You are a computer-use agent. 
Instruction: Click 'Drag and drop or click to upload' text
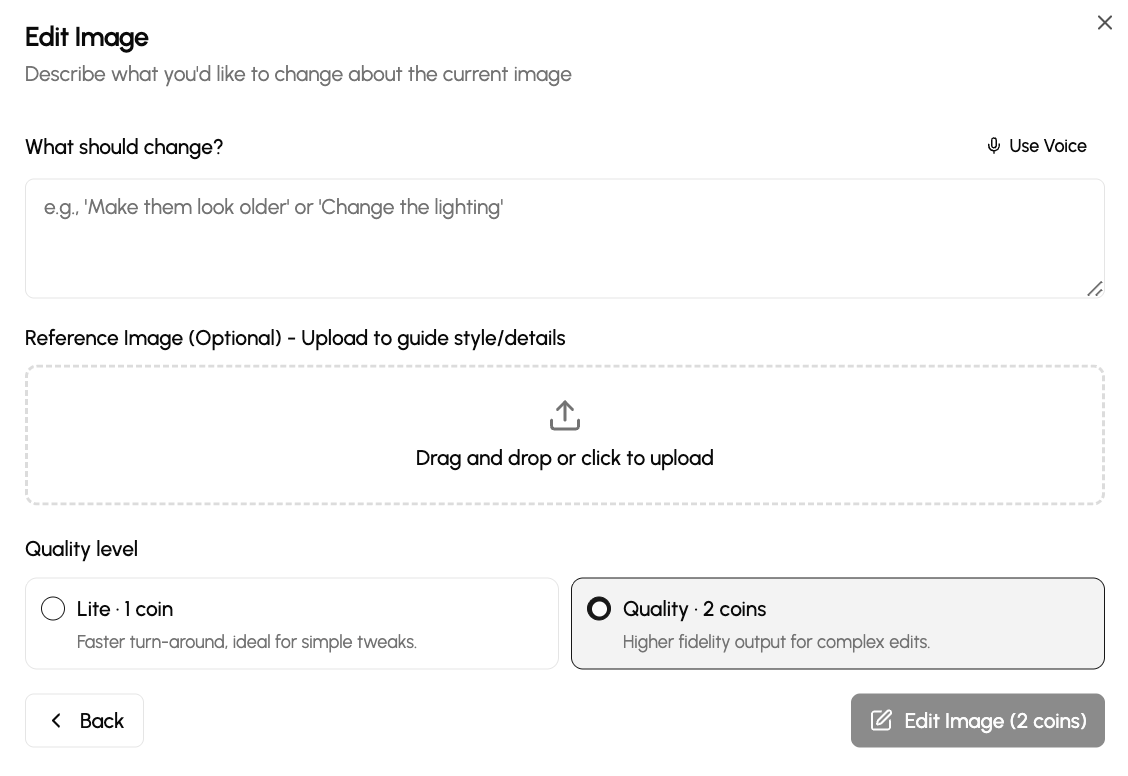[x=564, y=458]
